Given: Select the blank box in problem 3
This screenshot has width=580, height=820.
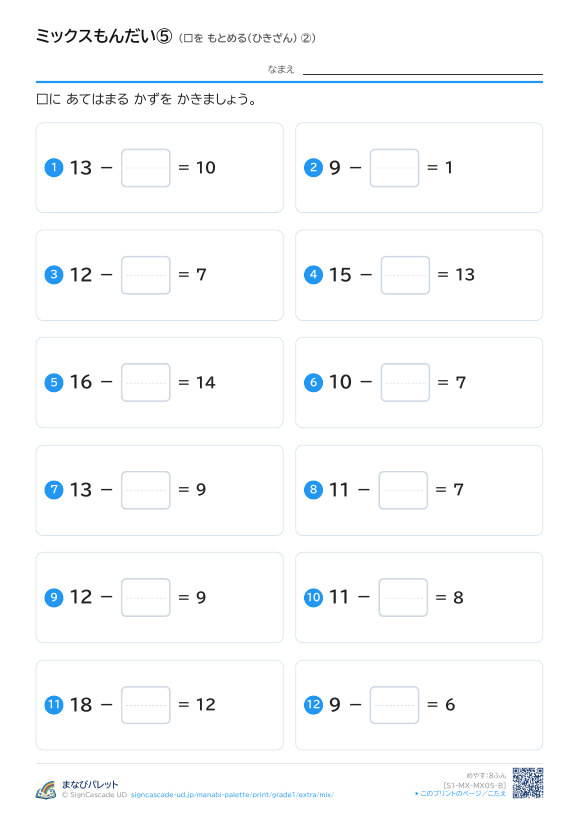Looking at the screenshot, I should pyautogui.click(x=145, y=275).
